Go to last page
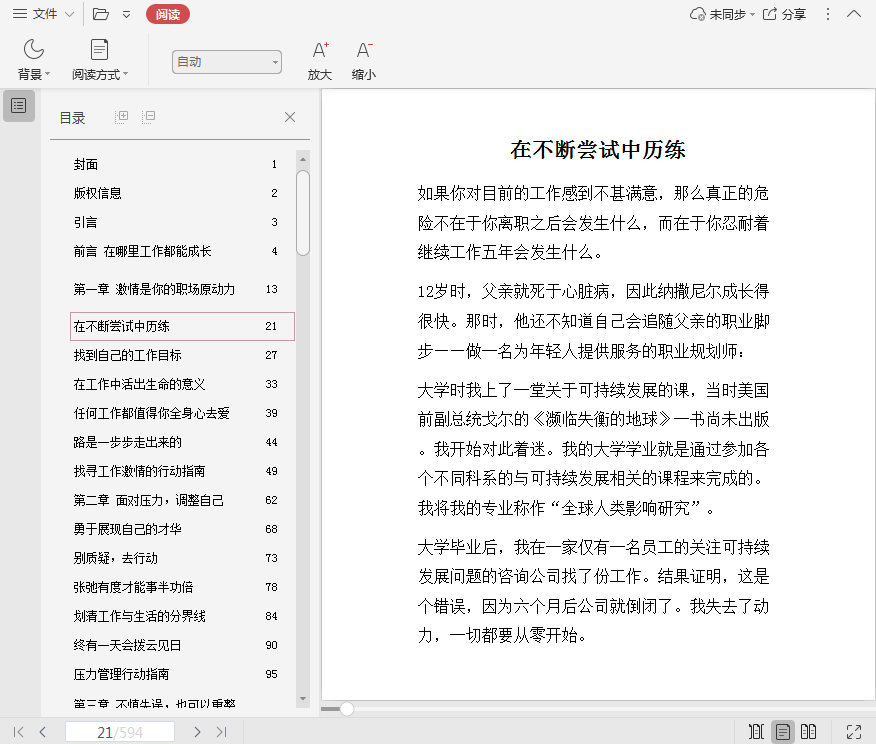Viewport: 876px width, 744px height. [x=222, y=732]
